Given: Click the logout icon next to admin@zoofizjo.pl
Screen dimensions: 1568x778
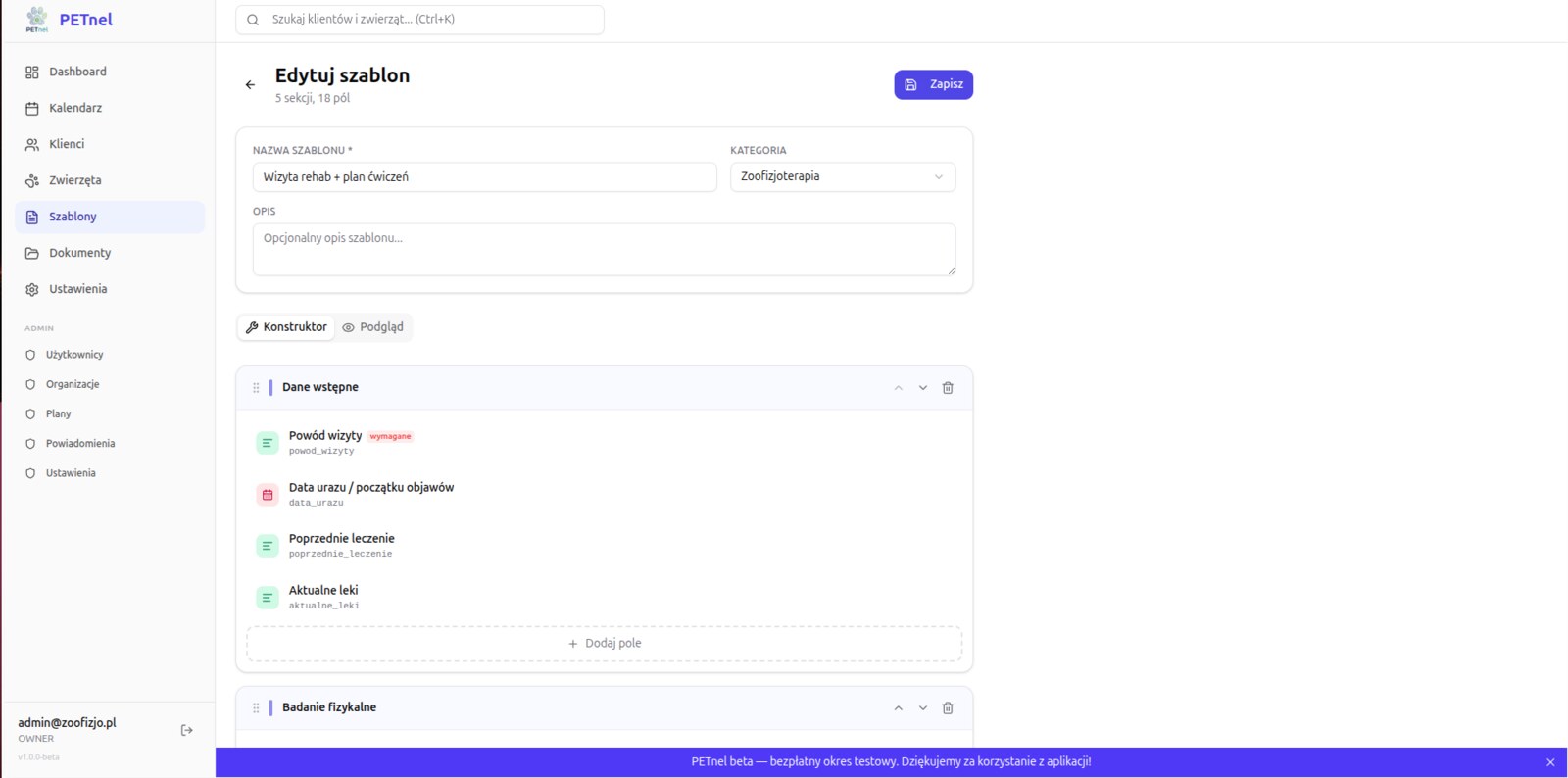Looking at the screenshot, I should coord(186,730).
